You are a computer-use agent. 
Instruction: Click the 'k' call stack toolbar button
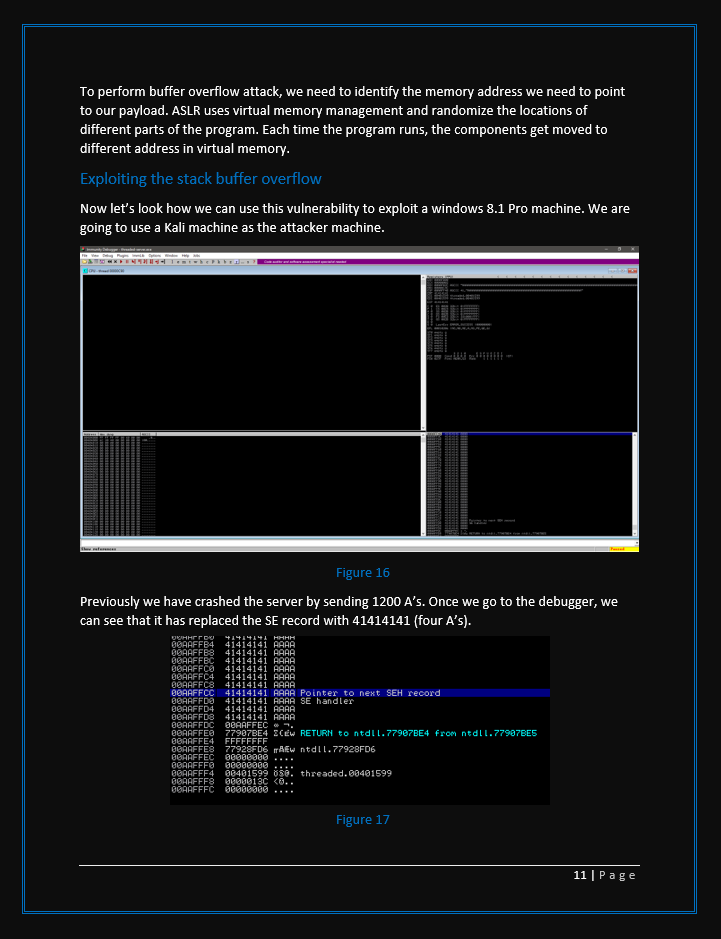[x=219, y=262]
